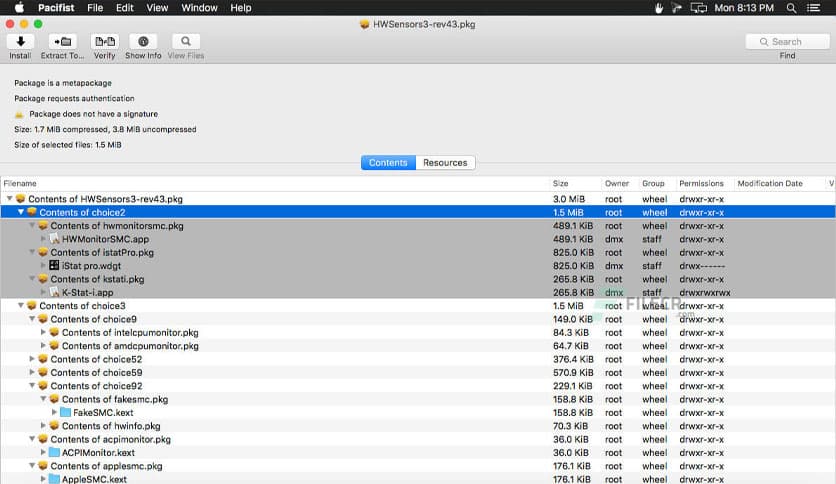The width and height of the screenshot is (836, 484).
Task: Open Notification Center icon in menu bar
Action: click(813, 8)
